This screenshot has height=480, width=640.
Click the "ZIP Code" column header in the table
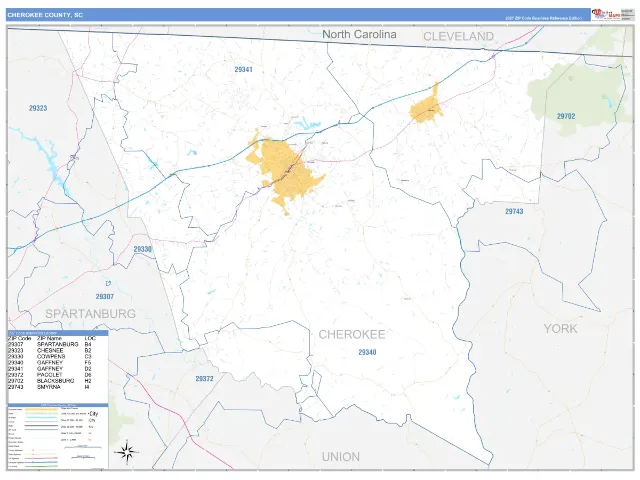pyautogui.click(x=19, y=338)
